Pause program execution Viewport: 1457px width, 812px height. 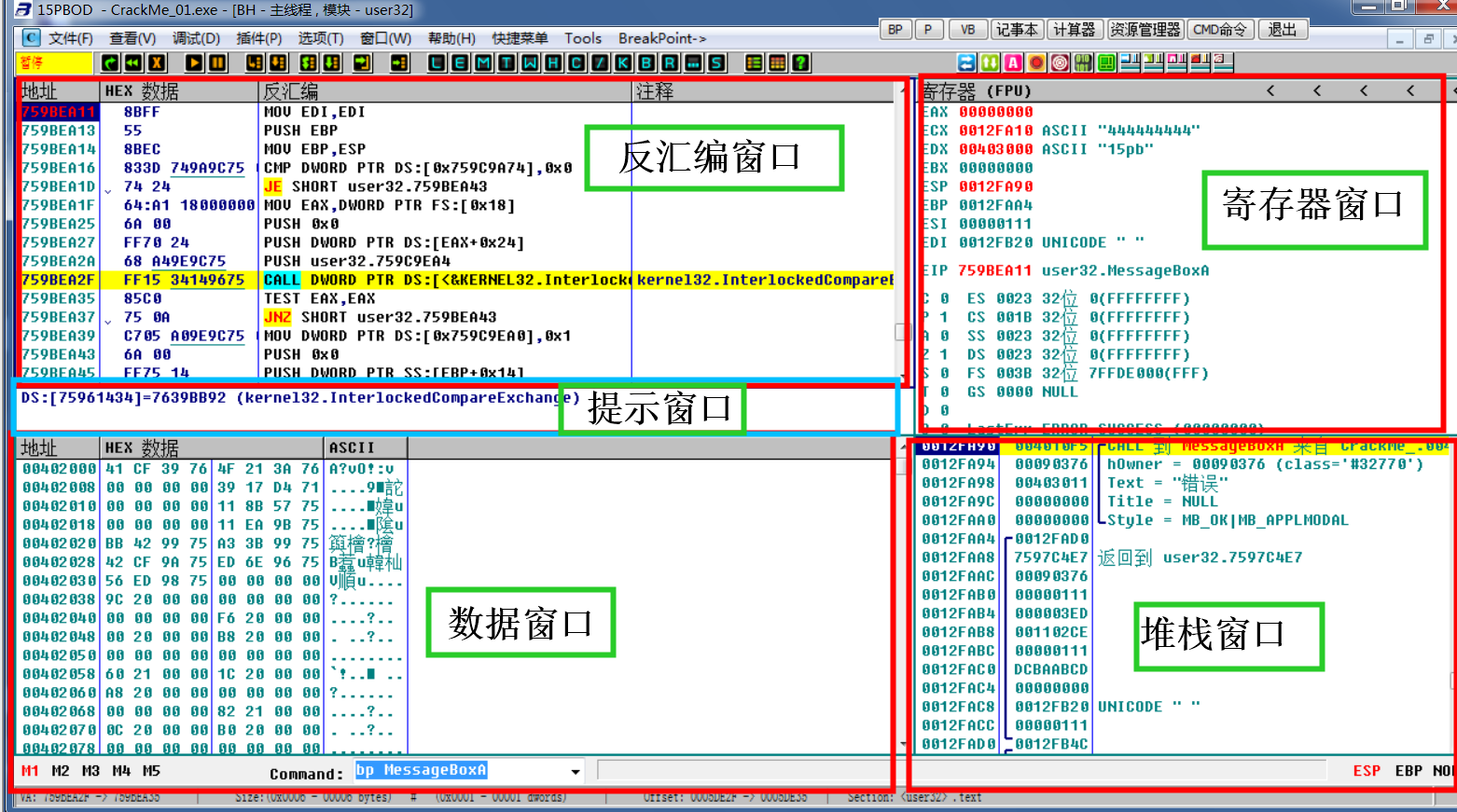(218, 62)
